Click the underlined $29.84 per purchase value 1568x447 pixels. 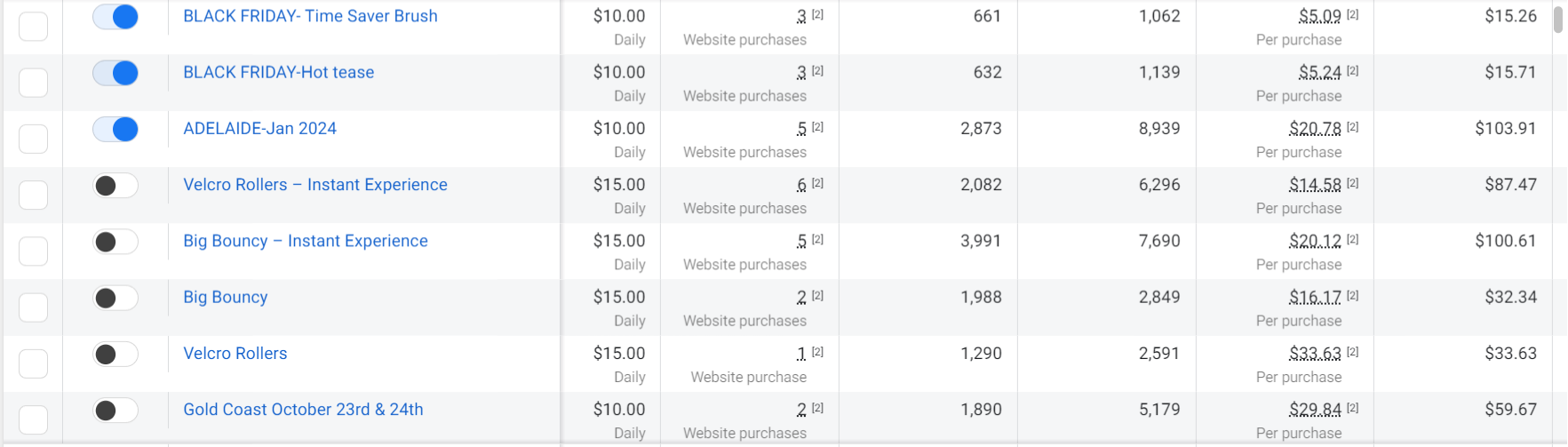[1315, 410]
